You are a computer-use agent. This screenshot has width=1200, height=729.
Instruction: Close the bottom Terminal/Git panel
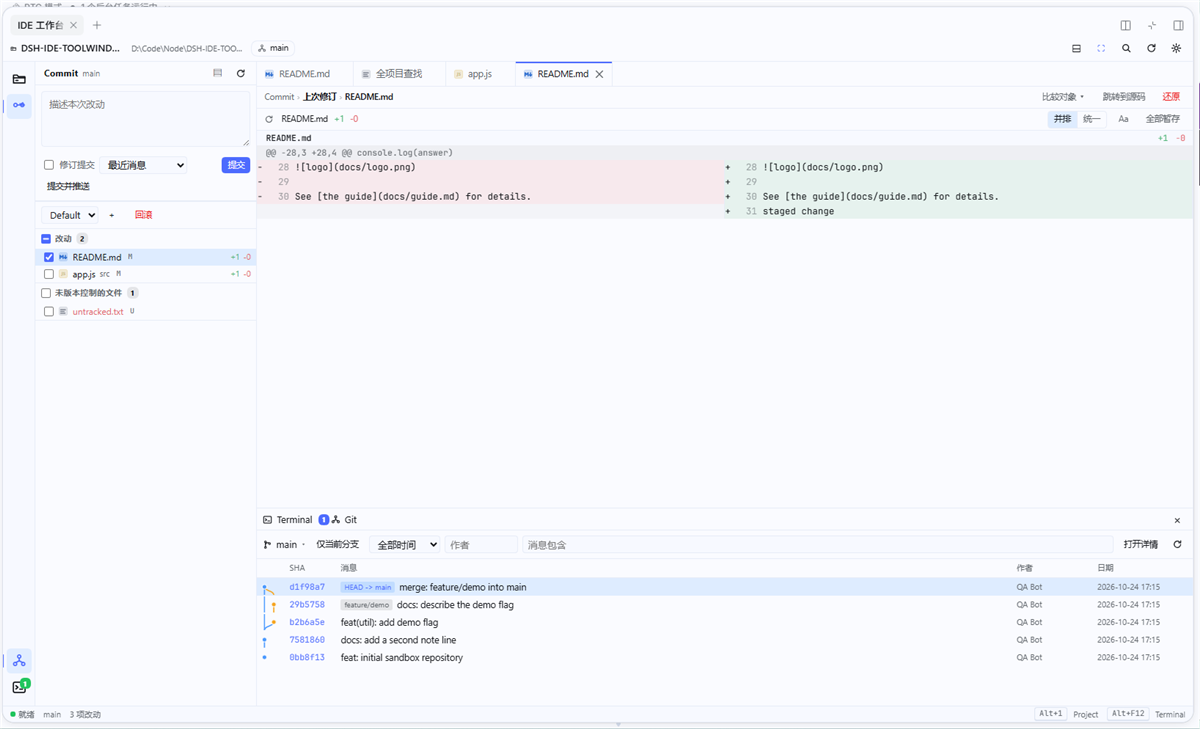pyautogui.click(x=1177, y=520)
